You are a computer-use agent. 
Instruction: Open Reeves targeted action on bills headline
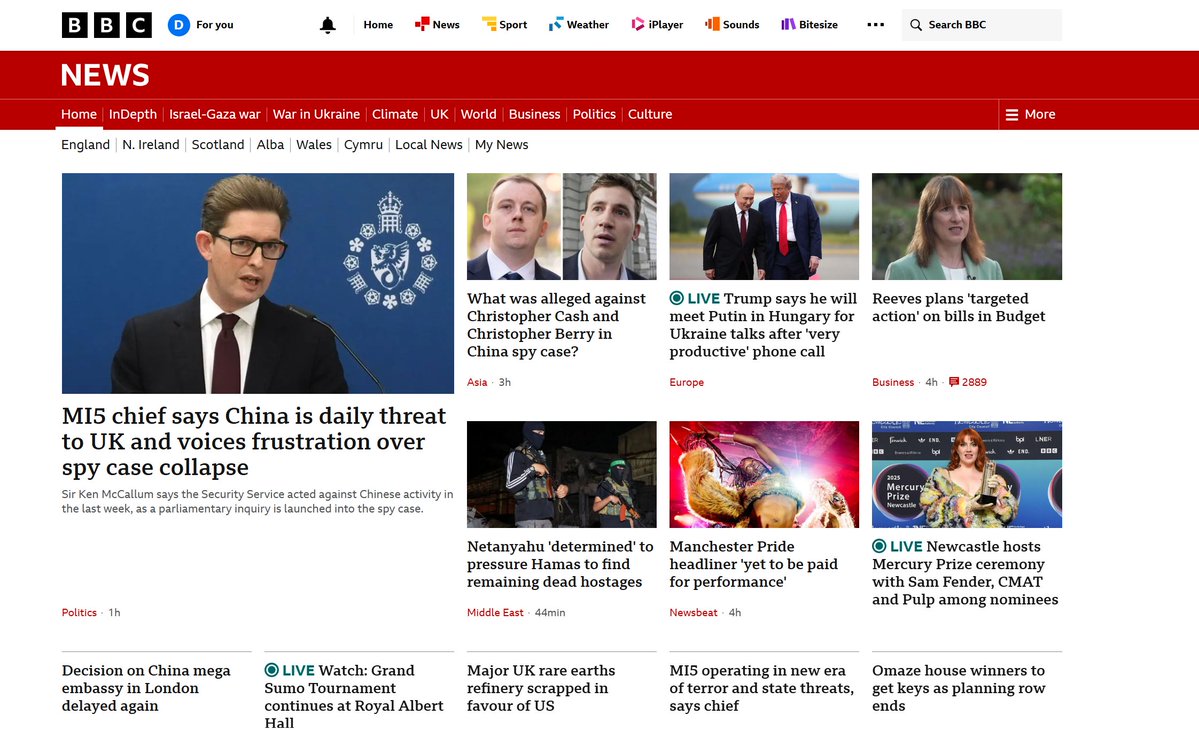click(959, 307)
